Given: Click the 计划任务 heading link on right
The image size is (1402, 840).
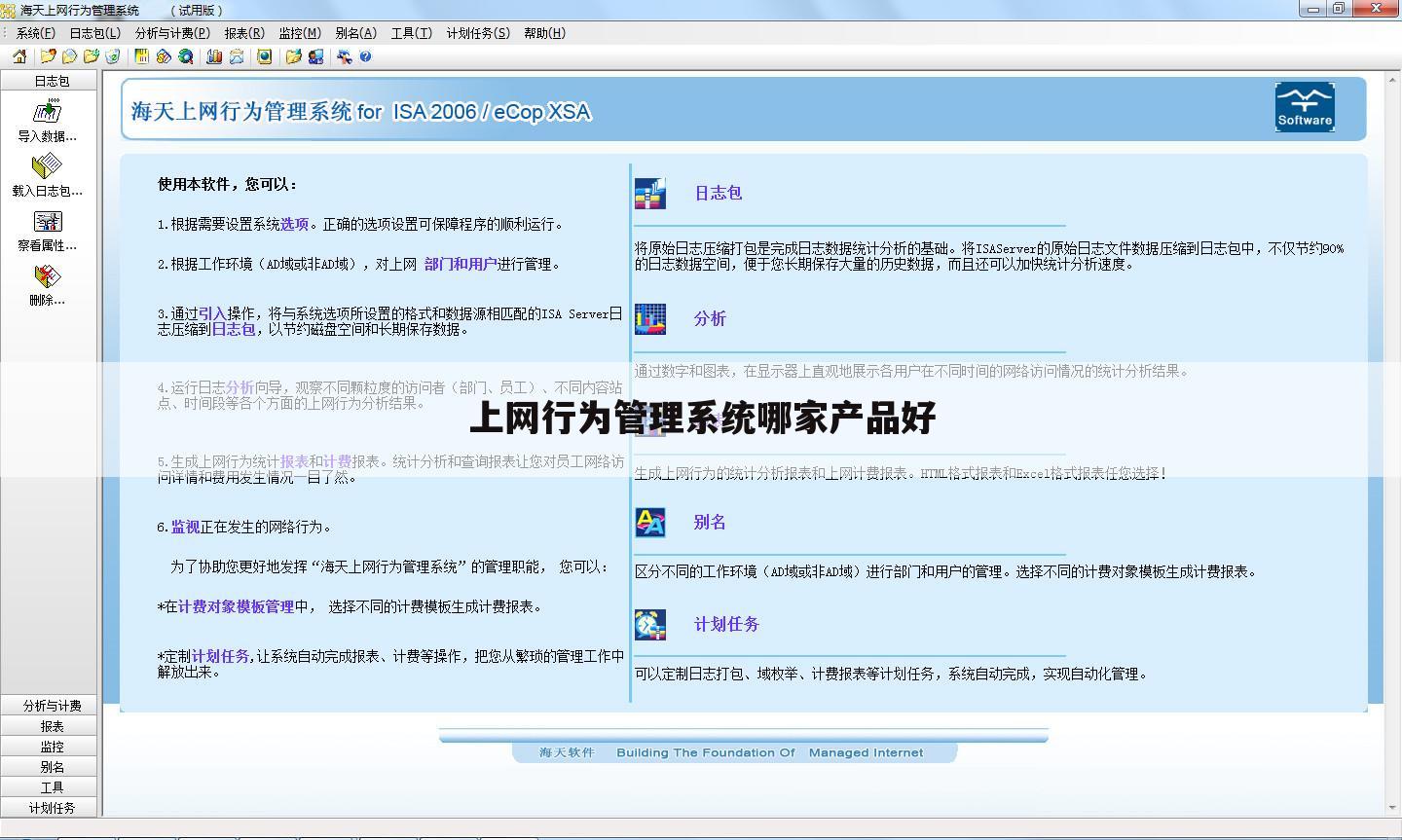Looking at the screenshot, I should point(726,624).
